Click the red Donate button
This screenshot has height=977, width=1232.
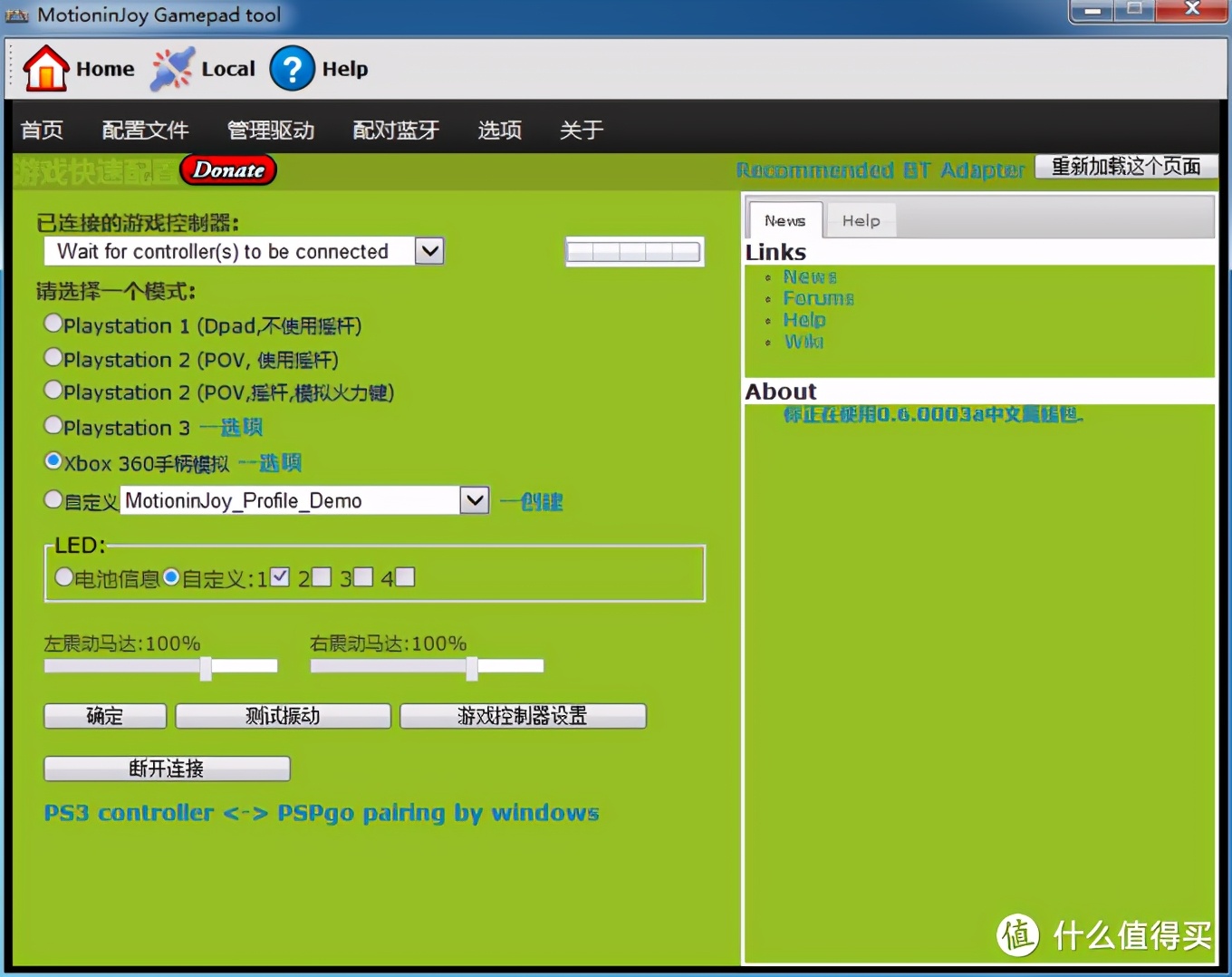pos(228,169)
